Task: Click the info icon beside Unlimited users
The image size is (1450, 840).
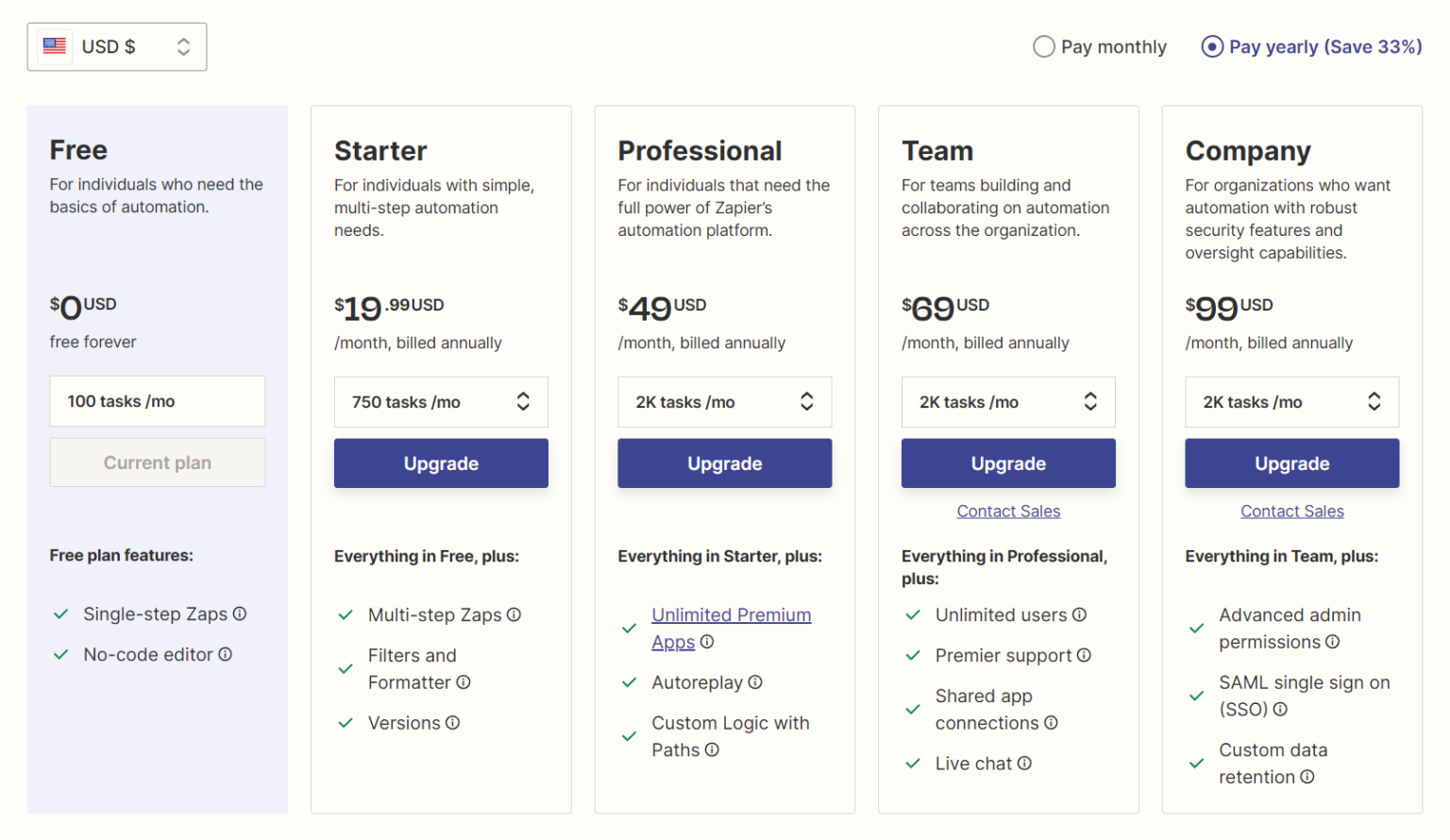Action: [x=1079, y=614]
